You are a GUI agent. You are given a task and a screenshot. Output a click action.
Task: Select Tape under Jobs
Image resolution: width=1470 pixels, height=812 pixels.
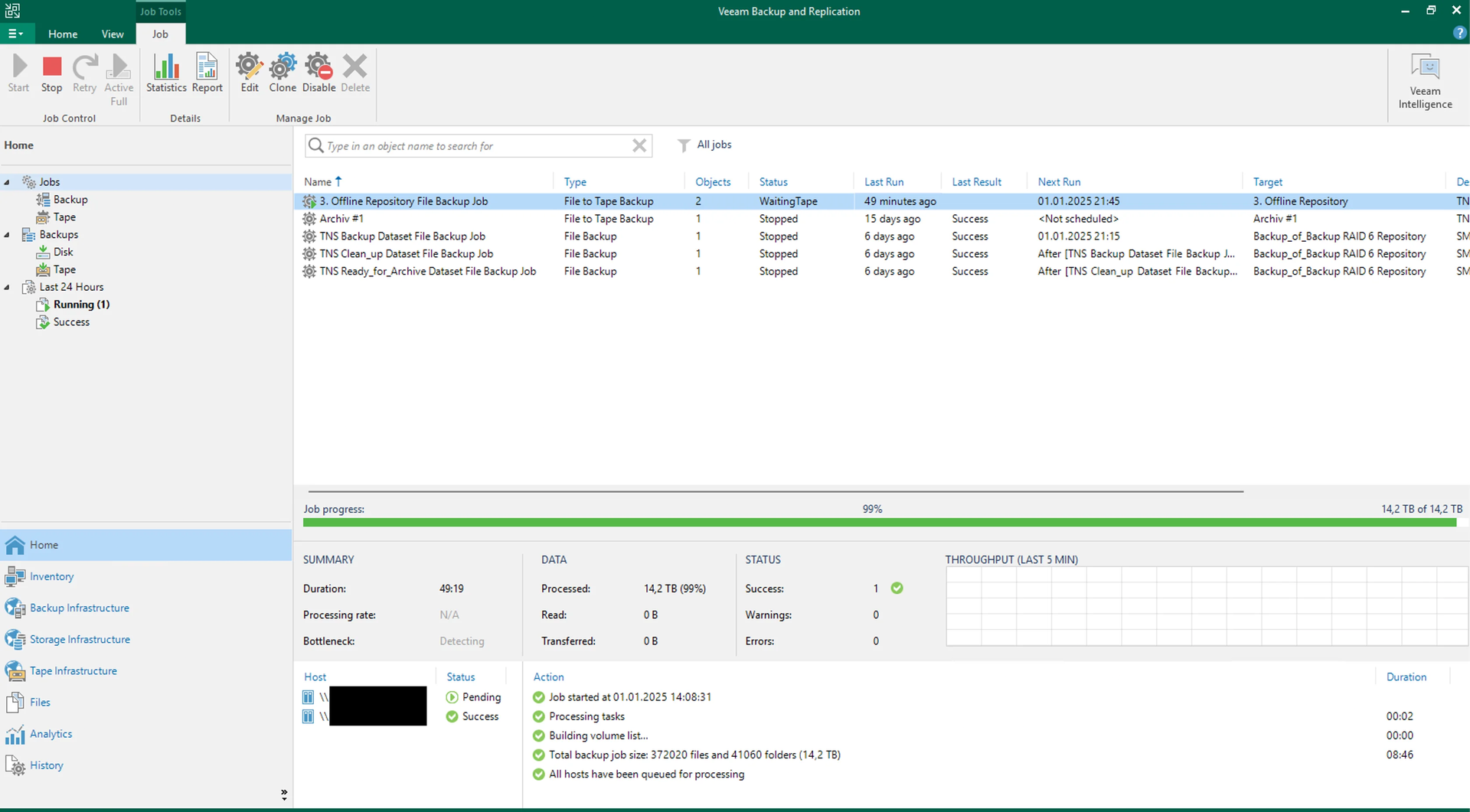click(x=64, y=217)
